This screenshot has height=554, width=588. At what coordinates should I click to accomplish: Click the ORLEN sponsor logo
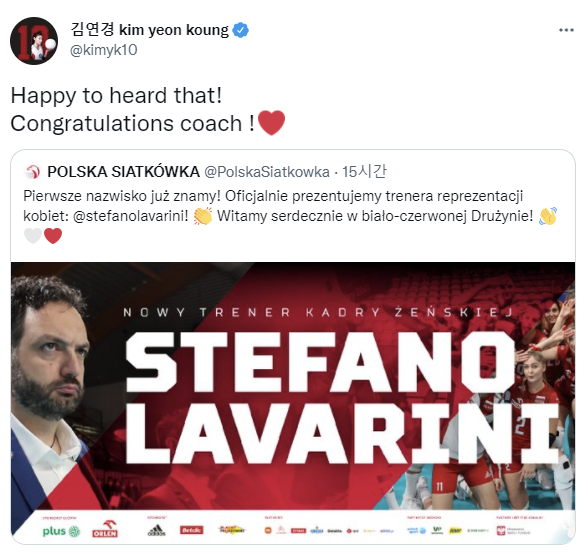point(105,529)
